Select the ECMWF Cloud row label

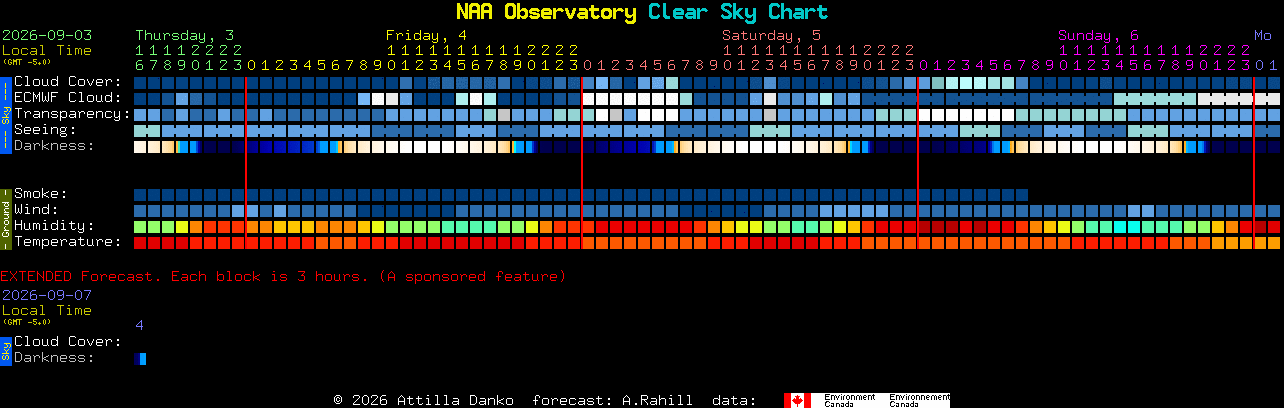67,97
